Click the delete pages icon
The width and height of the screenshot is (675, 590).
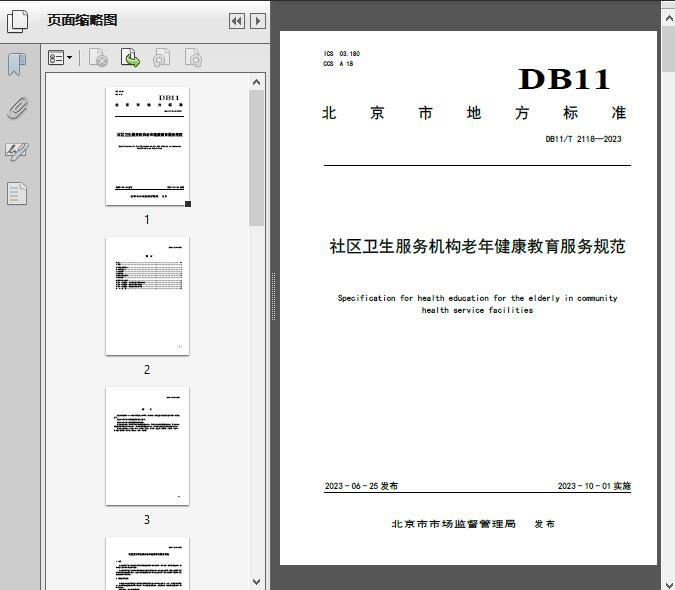98,58
